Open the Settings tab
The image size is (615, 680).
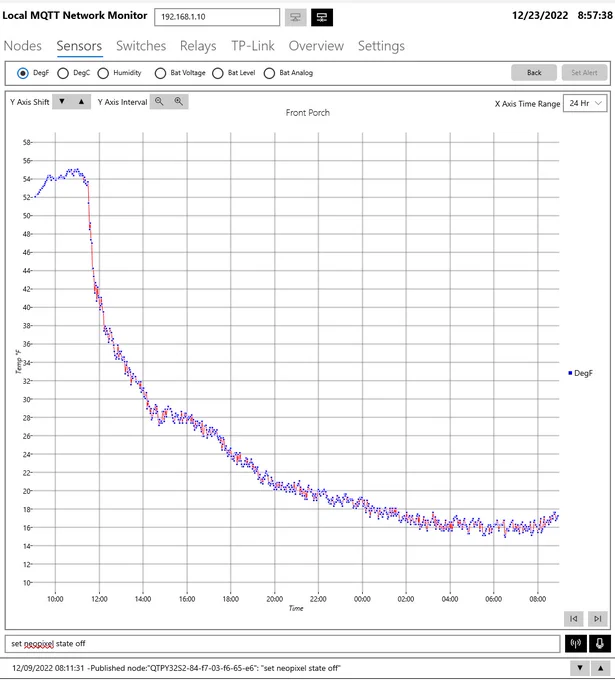(381, 46)
